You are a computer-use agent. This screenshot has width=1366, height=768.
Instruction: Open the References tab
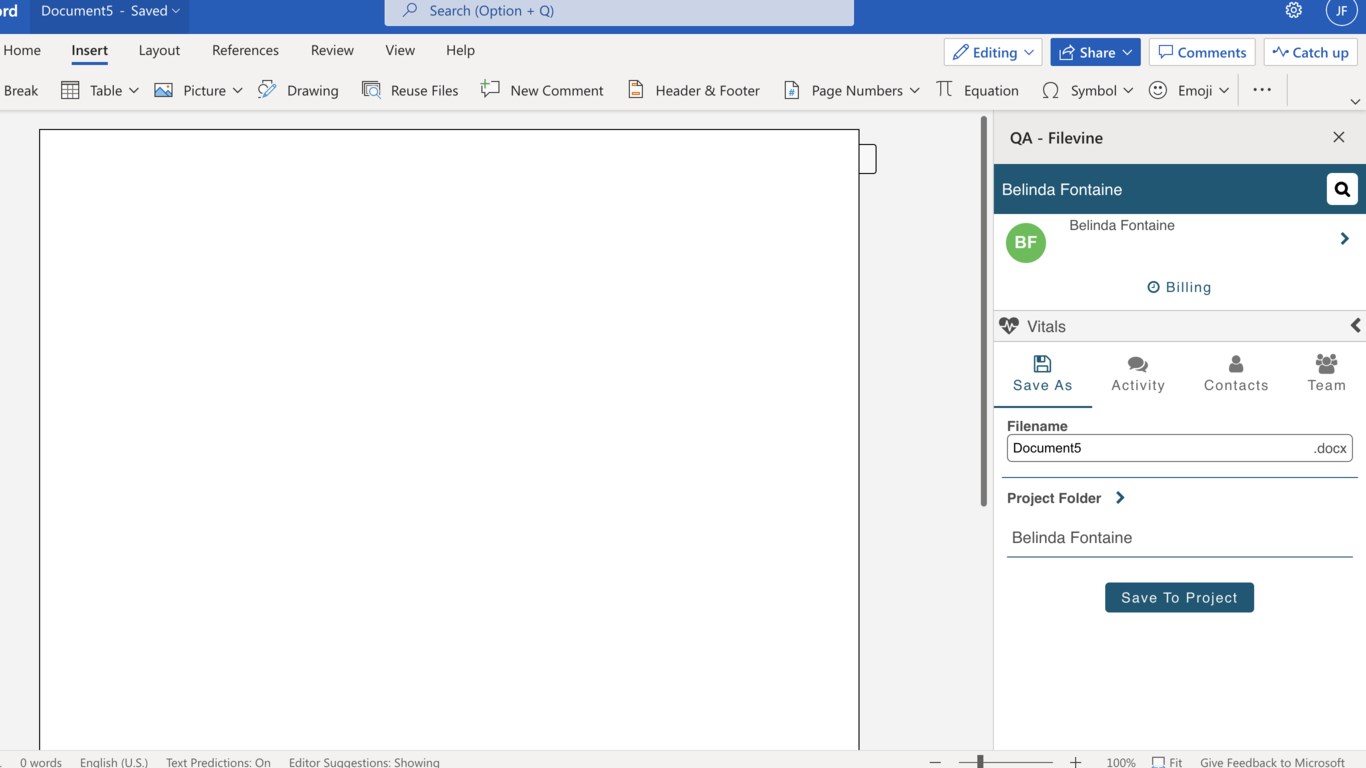click(245, 50)
